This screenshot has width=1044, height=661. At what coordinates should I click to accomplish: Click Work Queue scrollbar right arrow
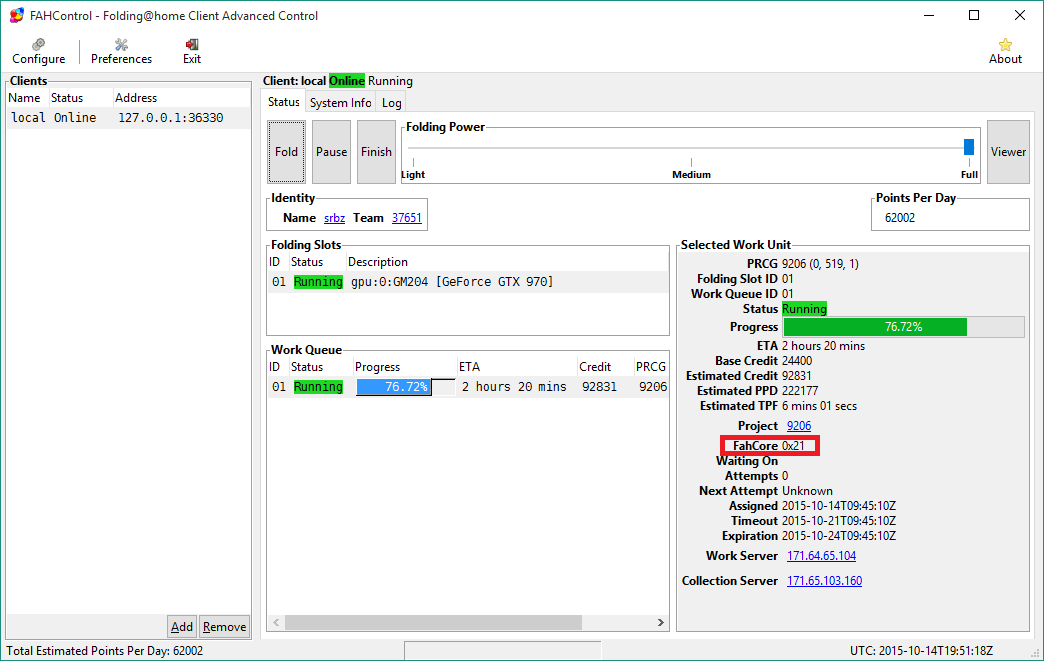(x=660, y=622)
